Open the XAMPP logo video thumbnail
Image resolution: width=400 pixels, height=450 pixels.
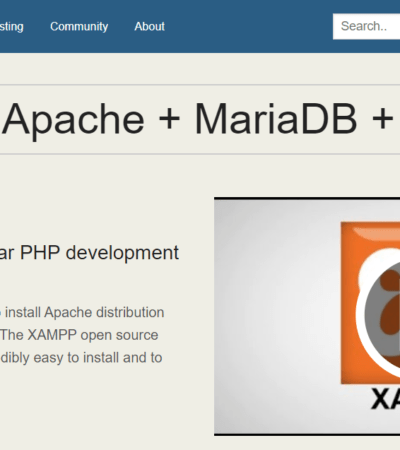307,316
